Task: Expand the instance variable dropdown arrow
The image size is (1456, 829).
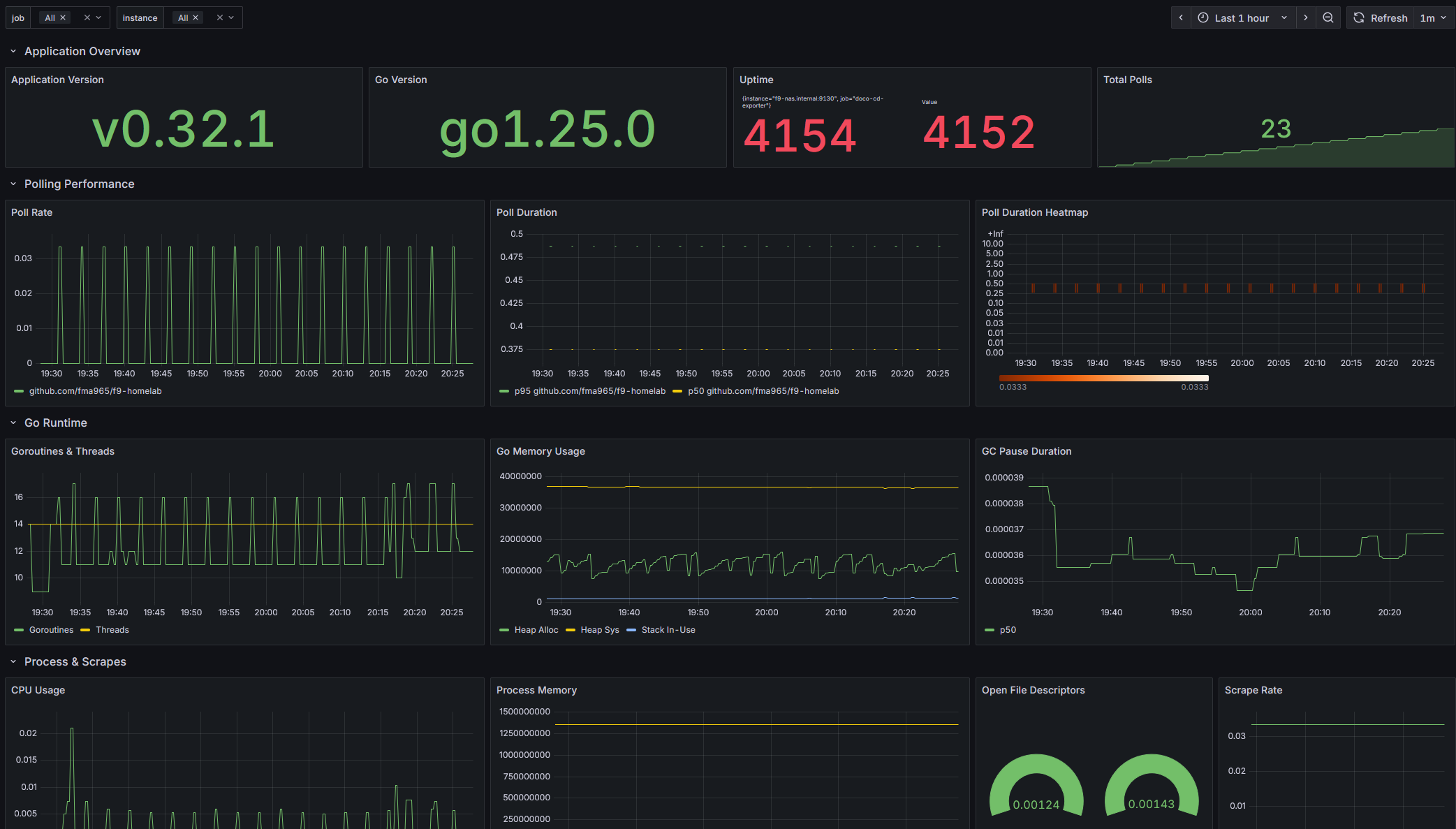Action: 231,18
